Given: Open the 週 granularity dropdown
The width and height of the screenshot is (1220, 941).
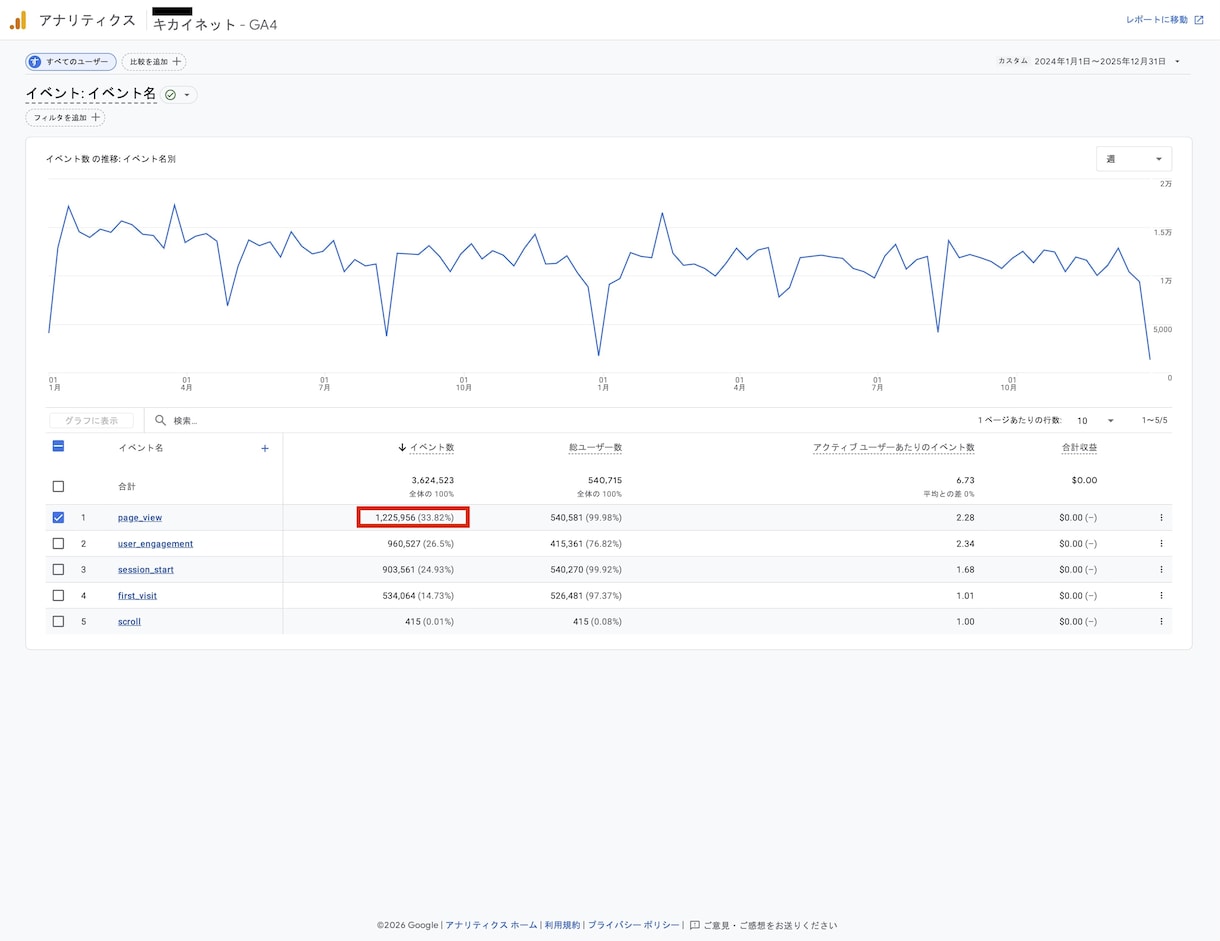Looking at the screenshot, I should point(1134,159).
